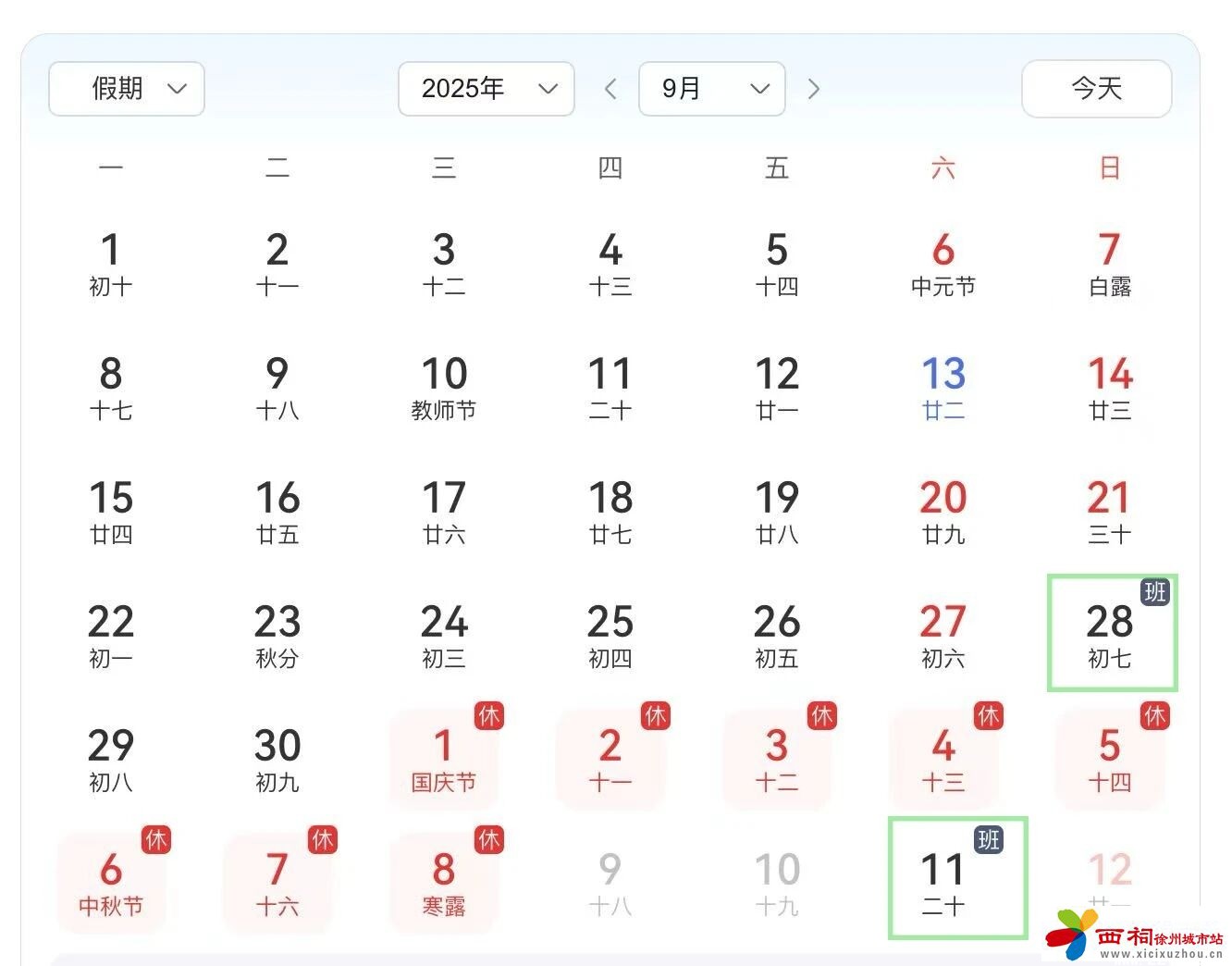Open the 2025年 year dropdown

(x=486, y=89)
